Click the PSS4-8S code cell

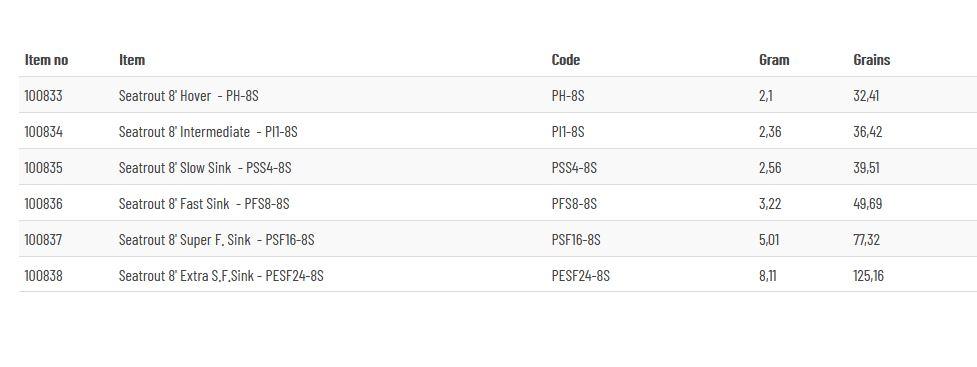(x=574, y=168)
